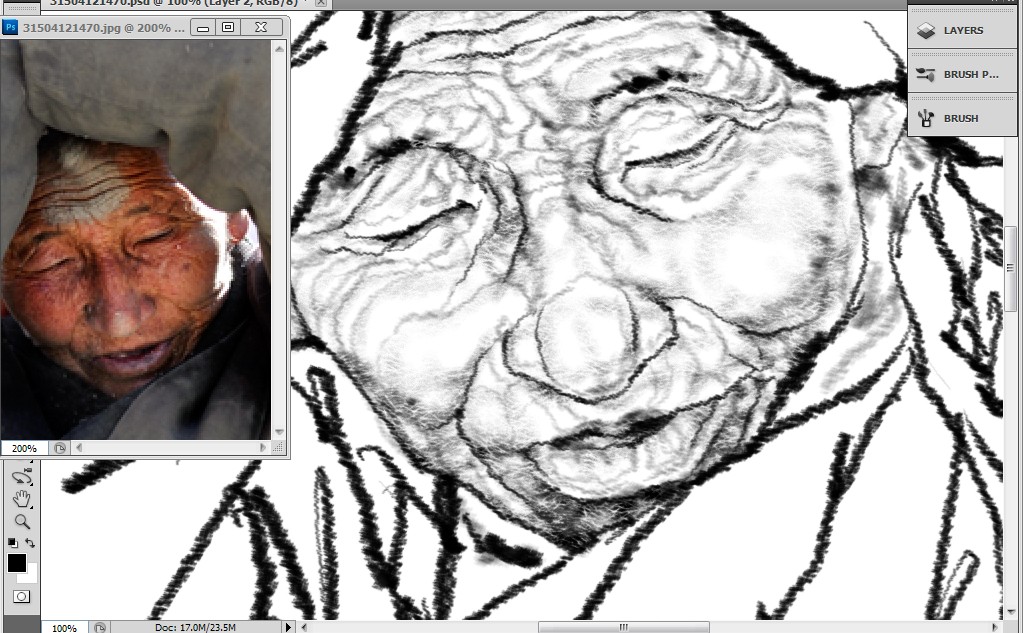Reset to default foreground and background colors
The width and height of the screenshot is (1023, 633).
pyautogui.click(x=12, y=543)
